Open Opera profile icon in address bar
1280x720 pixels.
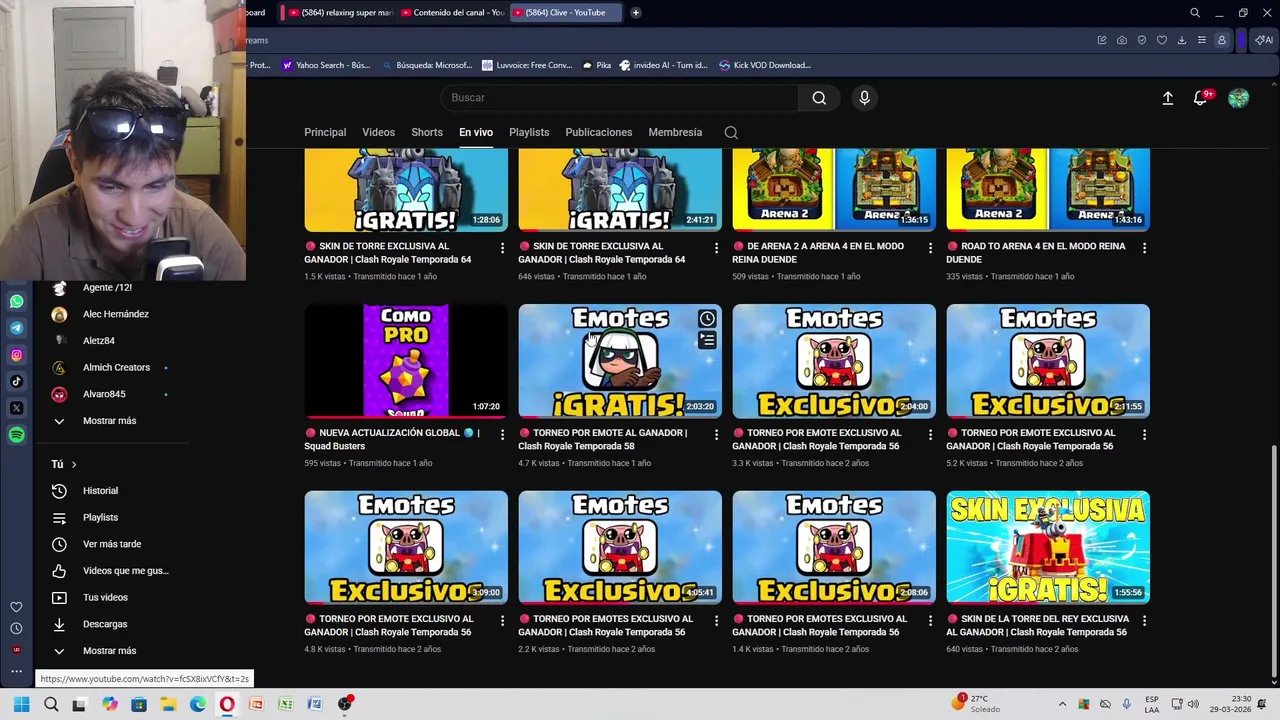[1221, 40]
